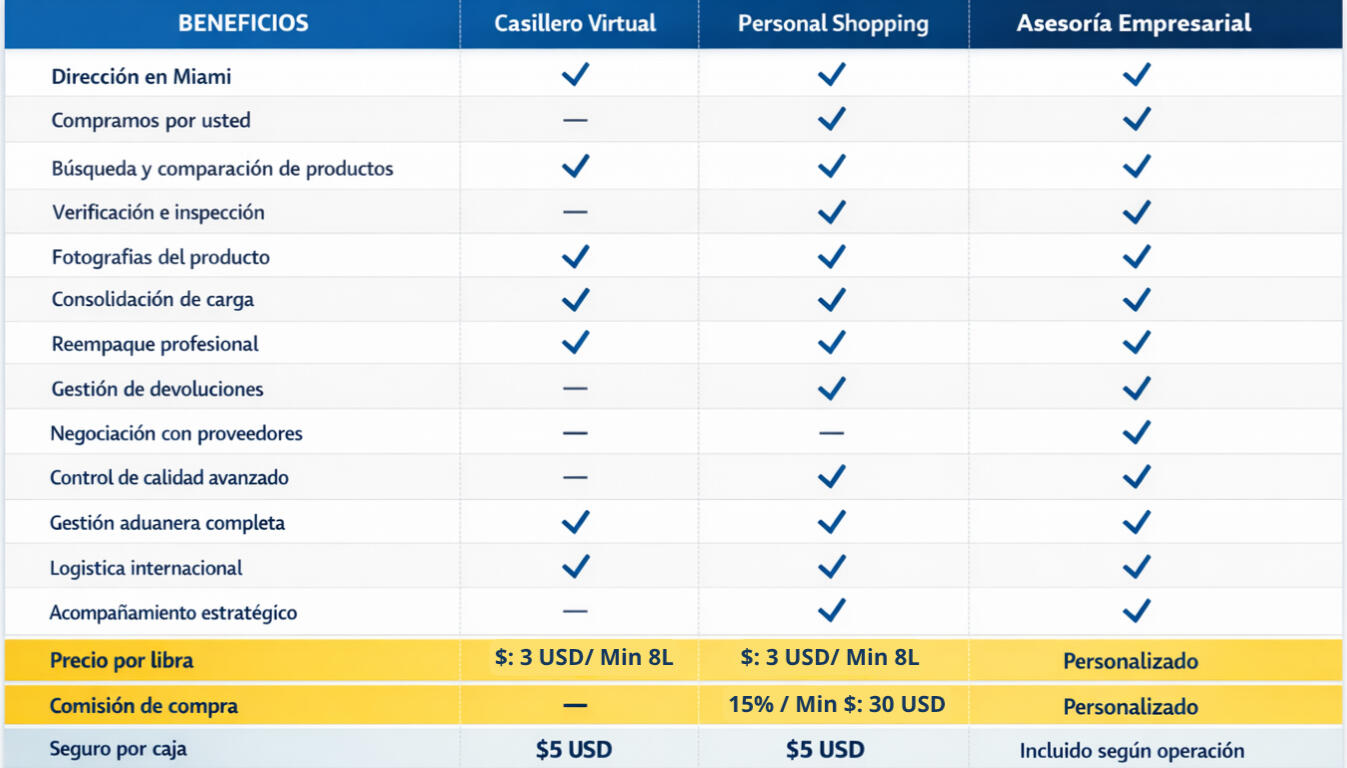This screenshot has width=1347, height=768.
Task: Click Casillero Virtual dash for Comisión de compra
Action: coord(575,705)
